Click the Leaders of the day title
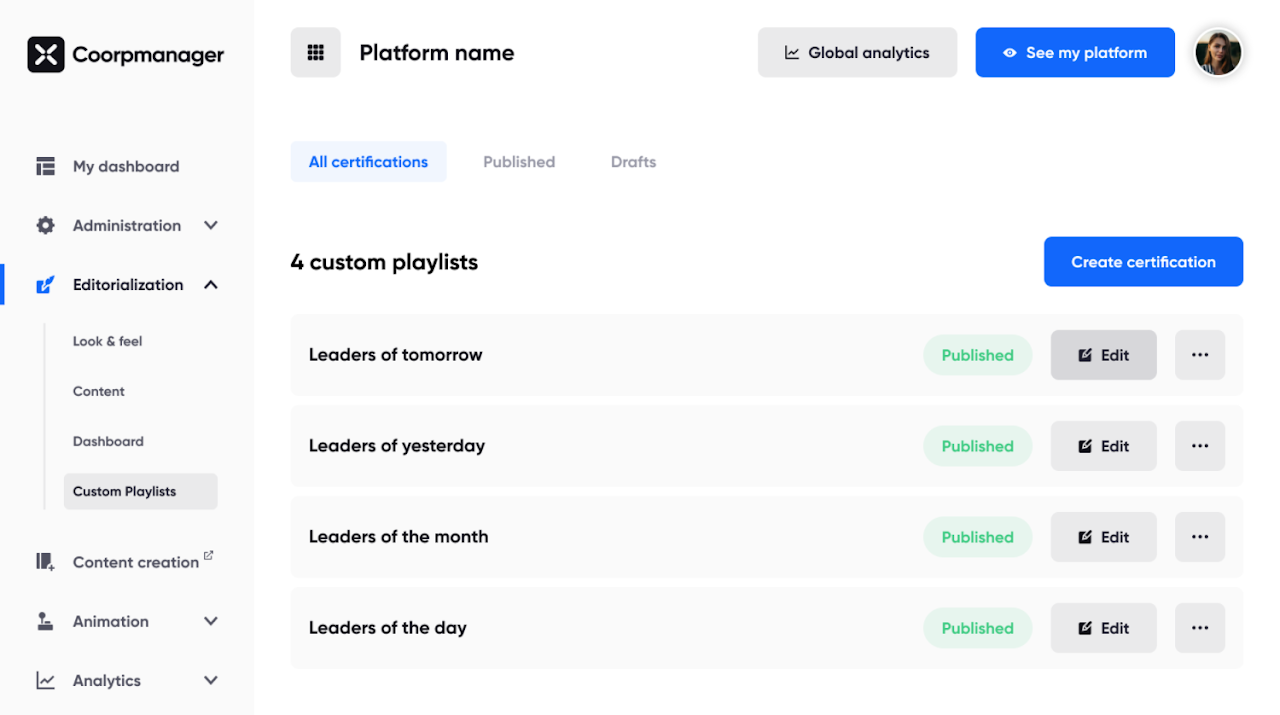This screenshot has height=715, width=1280. coord(388,628)
